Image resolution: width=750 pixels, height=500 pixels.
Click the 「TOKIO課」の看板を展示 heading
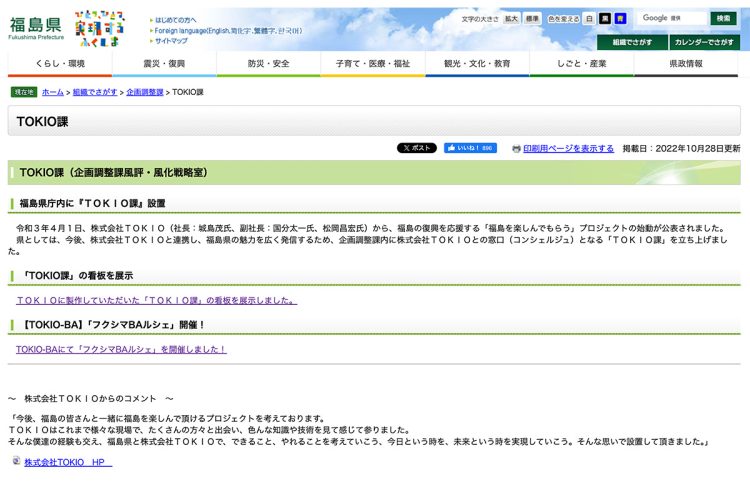77,276
